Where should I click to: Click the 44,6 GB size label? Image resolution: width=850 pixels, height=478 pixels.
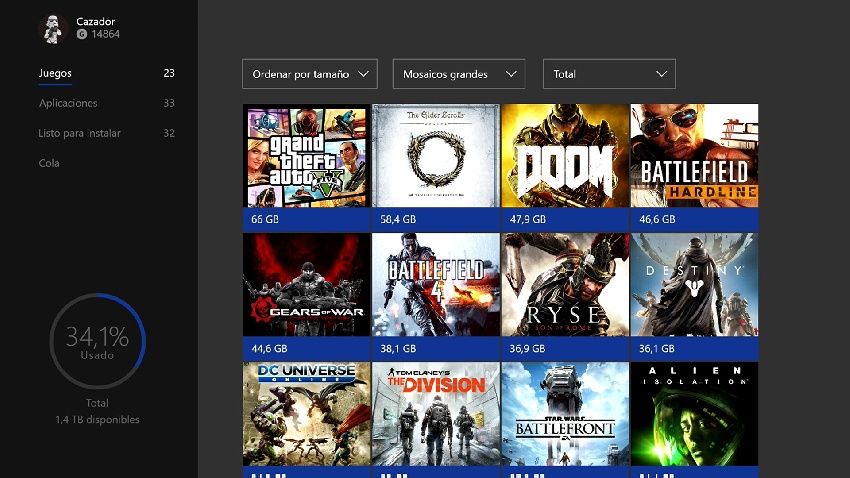point(269,348)
